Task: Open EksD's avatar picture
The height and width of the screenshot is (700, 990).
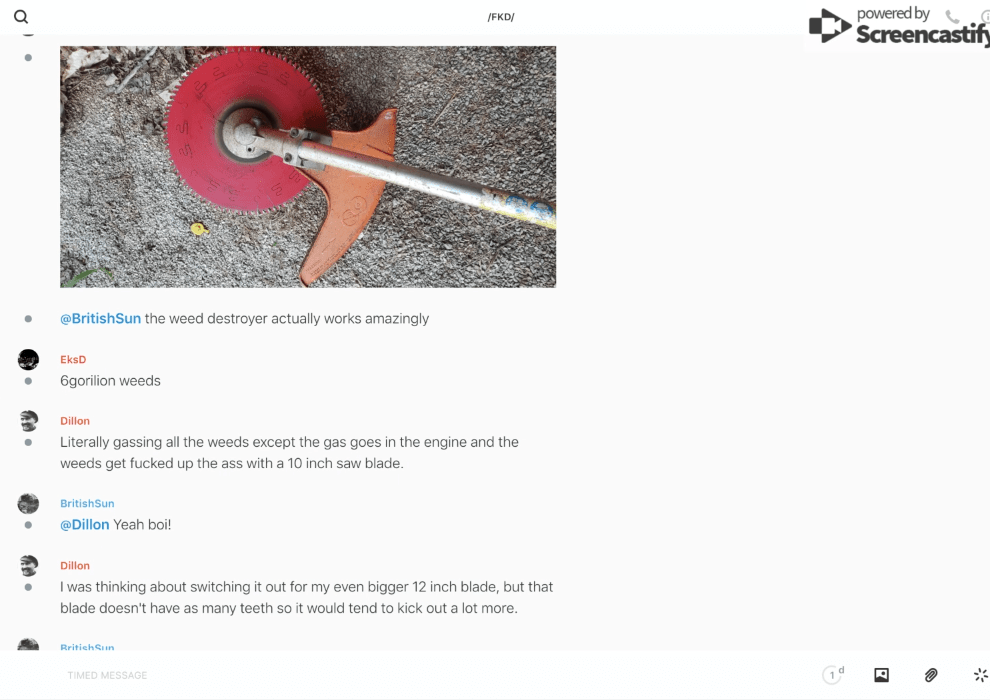Action: point(28,359)
